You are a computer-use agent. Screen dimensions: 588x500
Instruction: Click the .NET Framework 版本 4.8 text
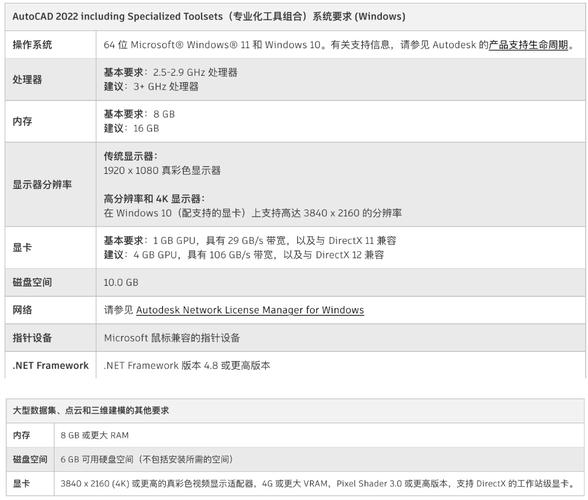[x=187, y=365]
